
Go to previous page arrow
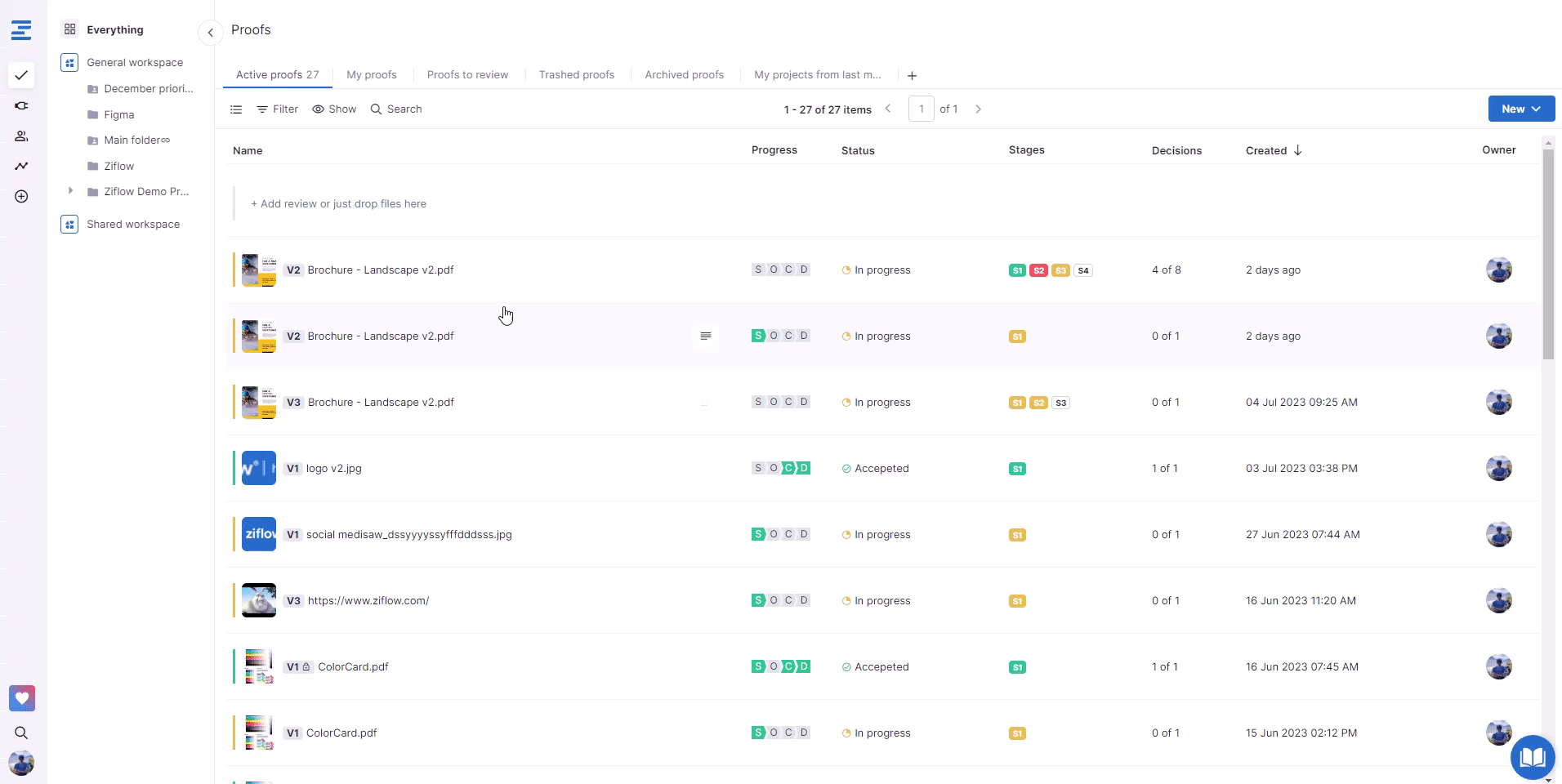point(888,109)
